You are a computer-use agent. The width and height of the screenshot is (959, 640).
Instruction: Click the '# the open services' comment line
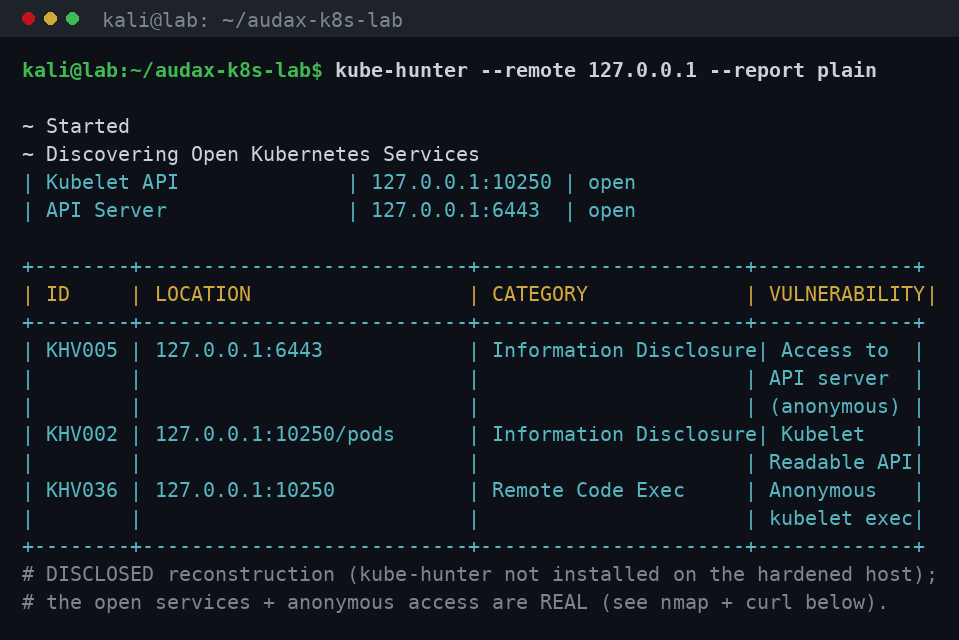[455, 603]
